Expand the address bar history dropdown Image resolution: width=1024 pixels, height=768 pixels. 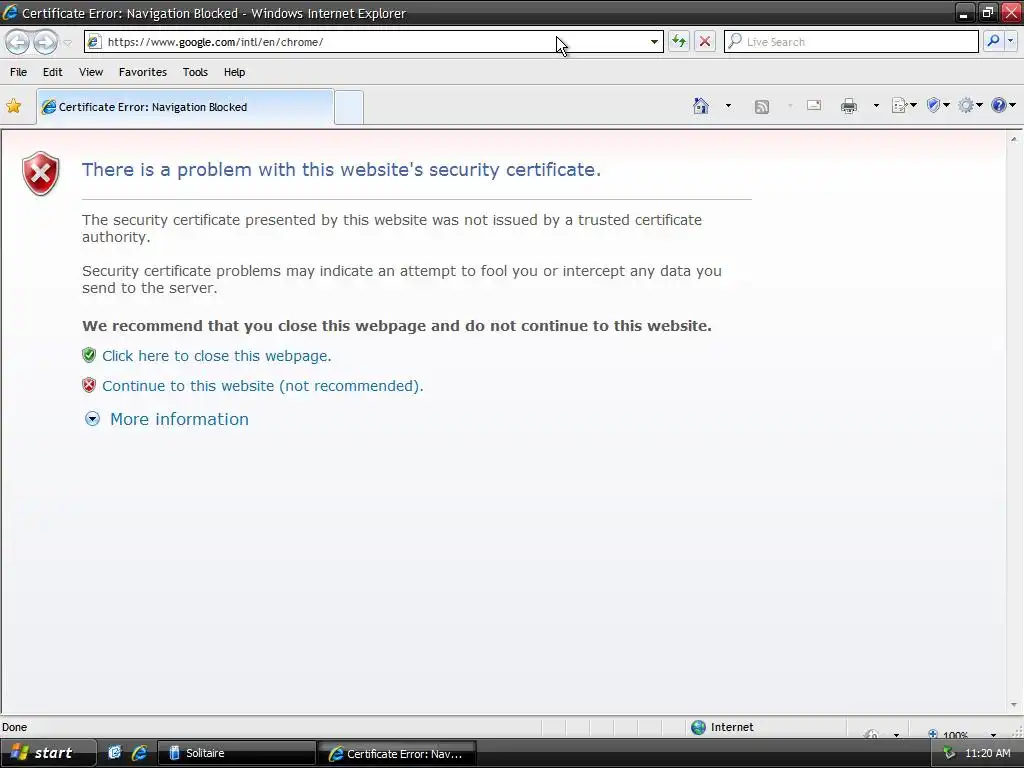[654, 42]
